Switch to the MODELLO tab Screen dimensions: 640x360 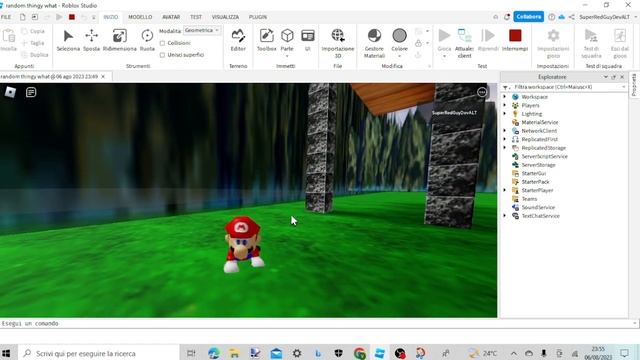[140, 17]
